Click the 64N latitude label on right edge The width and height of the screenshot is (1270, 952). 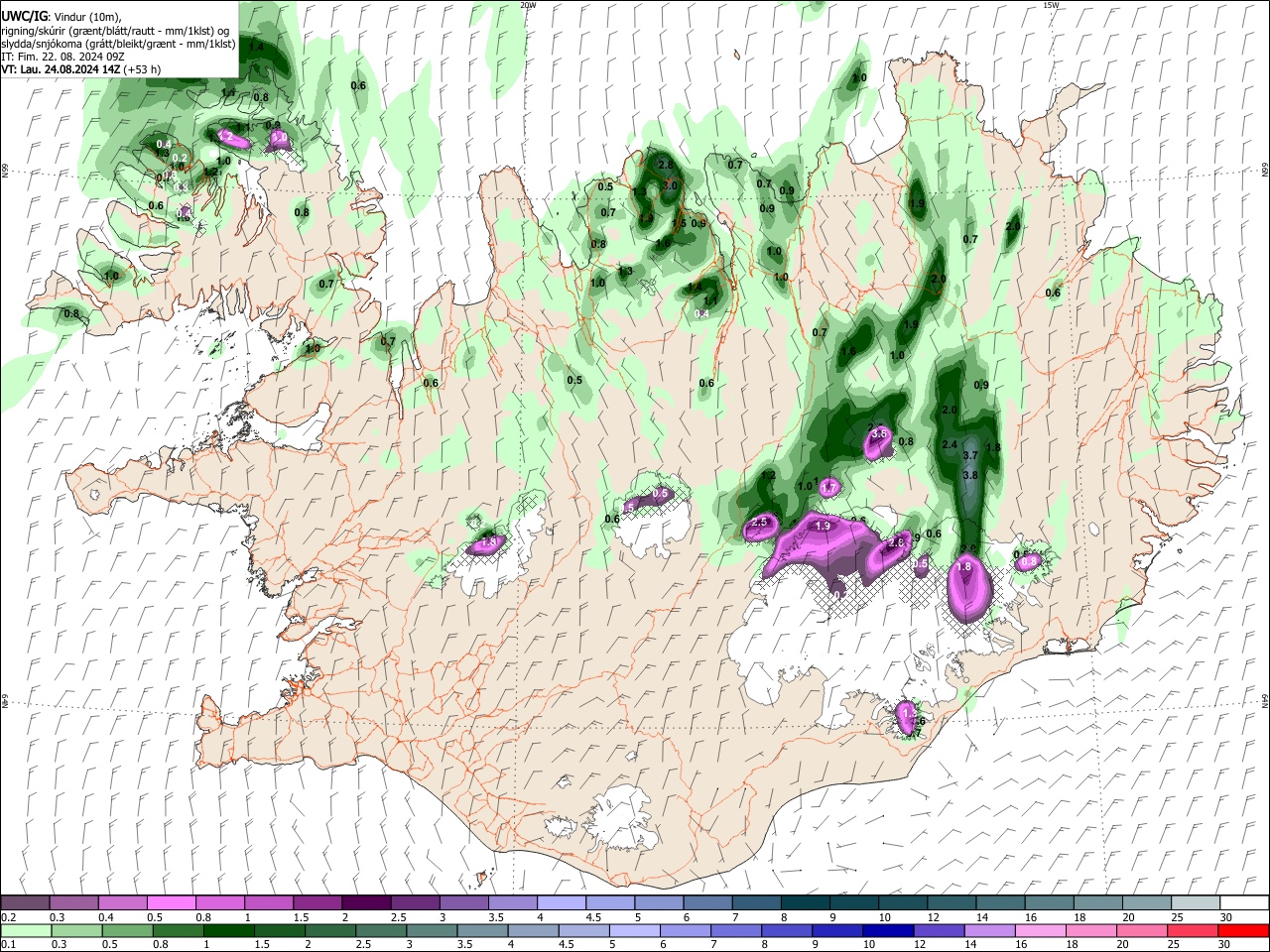pos(1265,699)
